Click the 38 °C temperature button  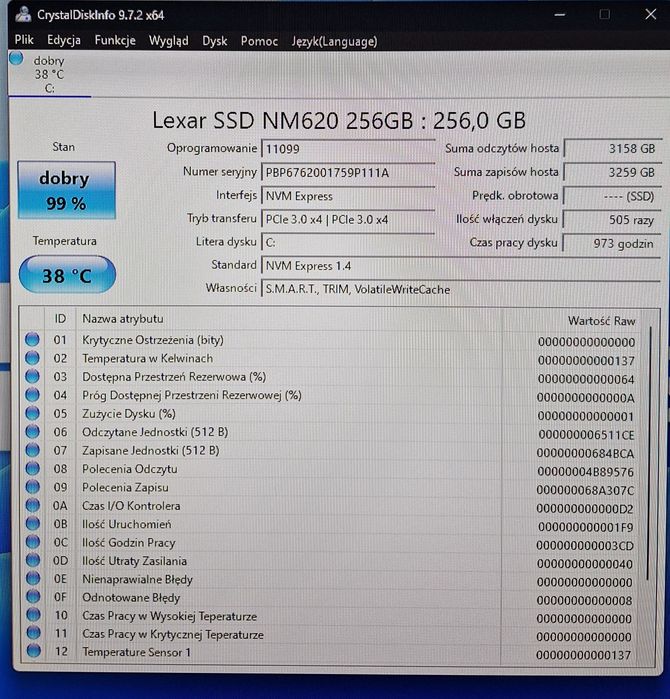tap(67, 275)
